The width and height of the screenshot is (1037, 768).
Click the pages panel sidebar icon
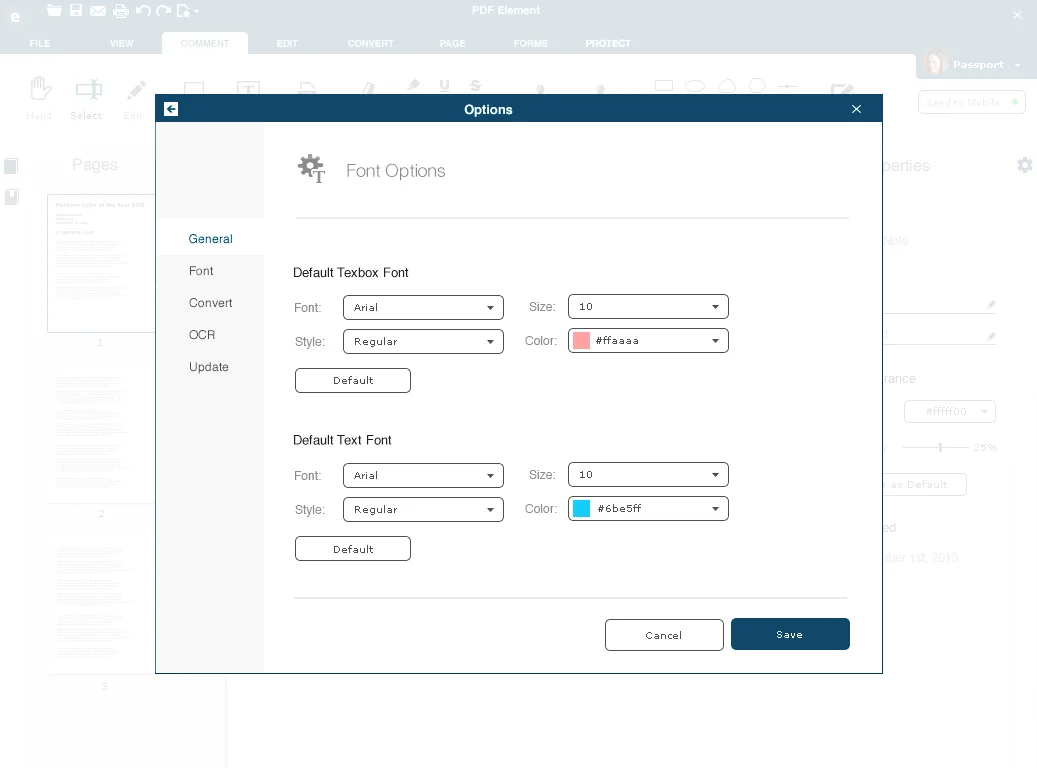(11, 165)
